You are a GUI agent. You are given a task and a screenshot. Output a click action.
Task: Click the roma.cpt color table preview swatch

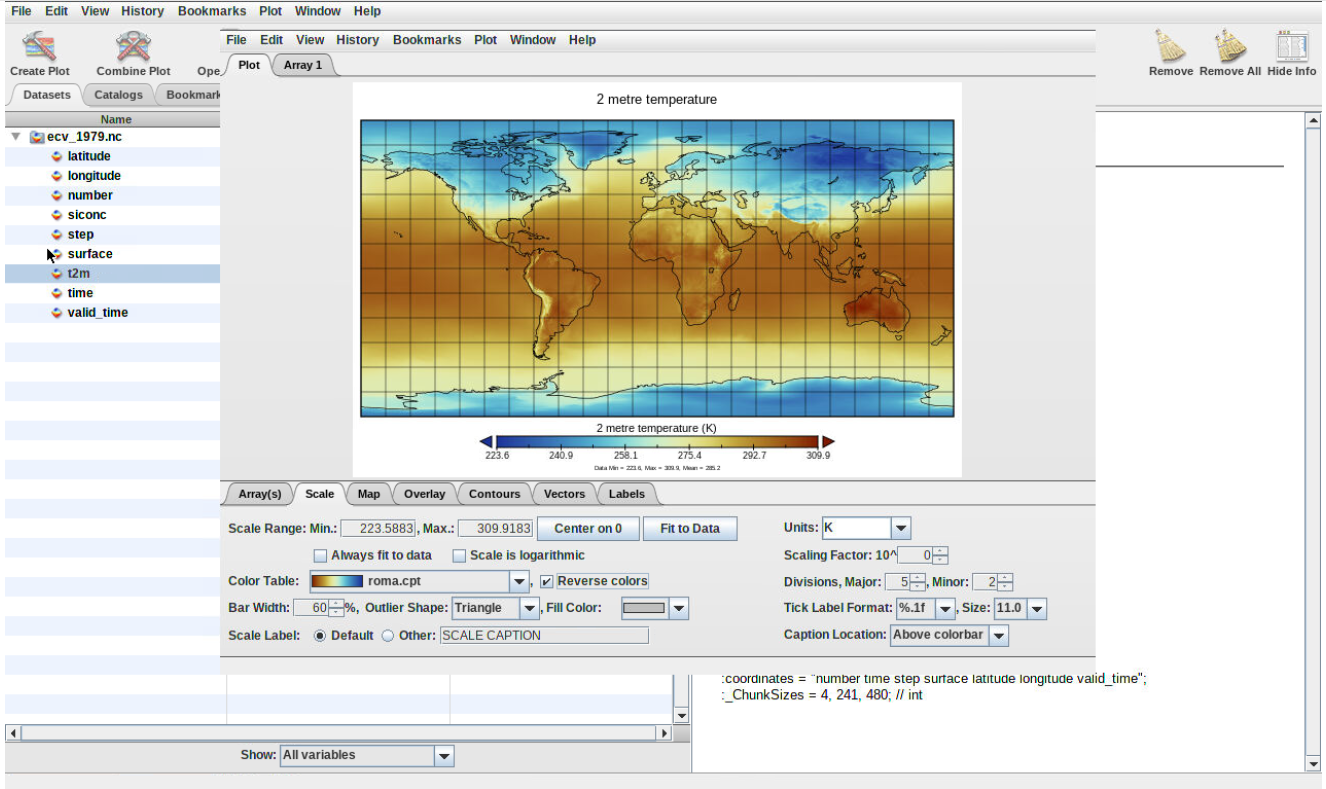(x=336, y=581)
